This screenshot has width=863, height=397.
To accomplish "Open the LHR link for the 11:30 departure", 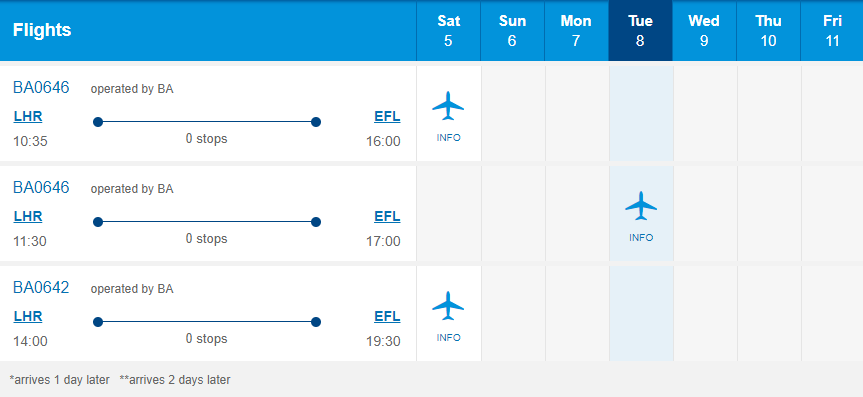I will tap(28, 216).
